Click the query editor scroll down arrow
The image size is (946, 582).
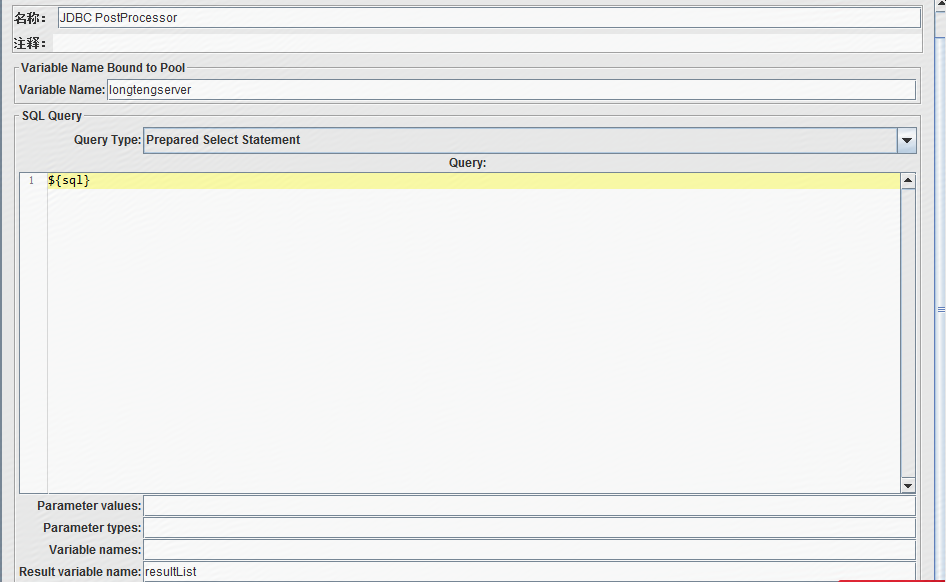pyautogui.click(x=908, y=486)
